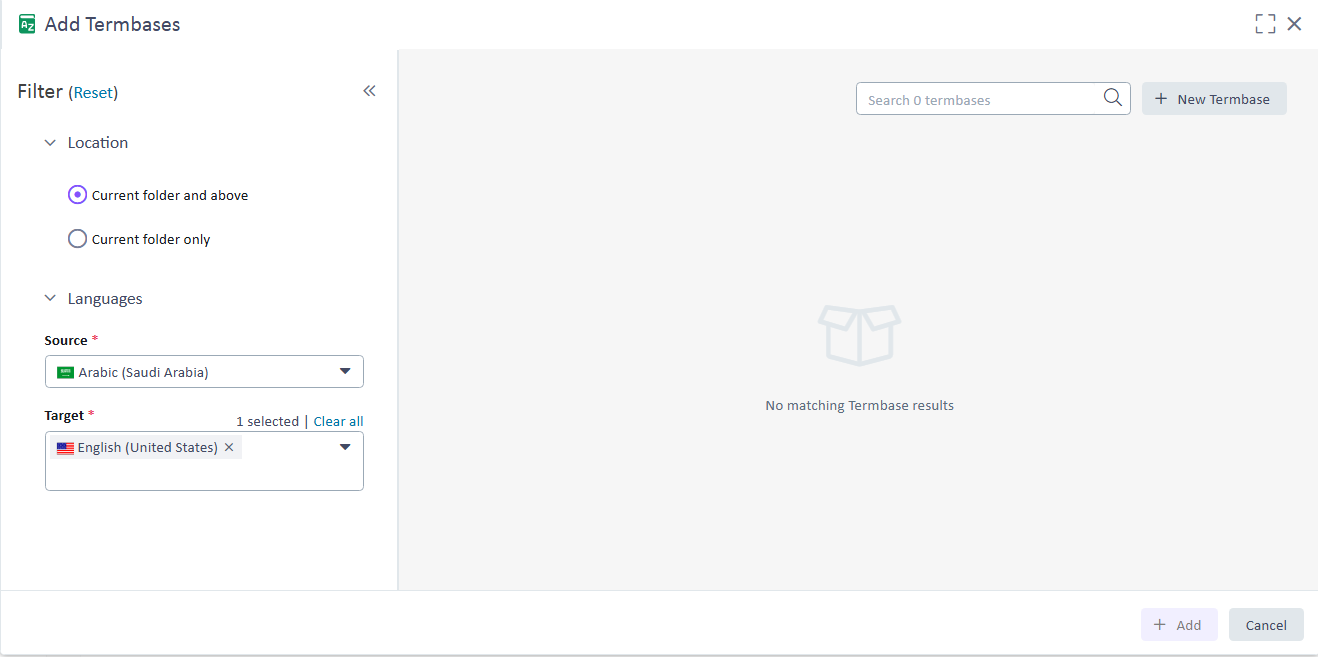The width and height of the screenshot is (1318, 657).
Task: Open the Source language dropdown arrow
Action: [x=345, y=371]
